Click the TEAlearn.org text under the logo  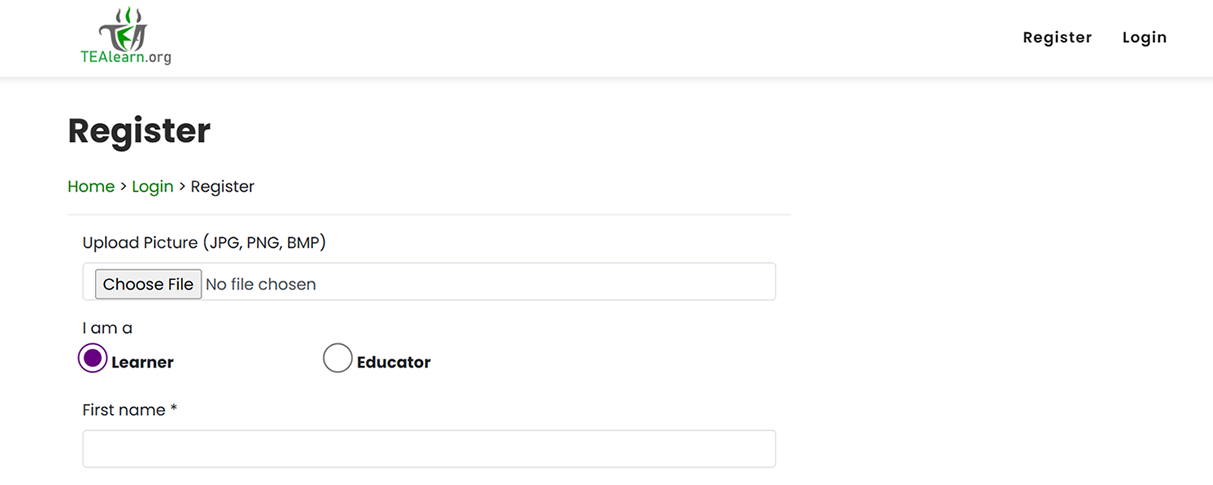pos(126,58)
